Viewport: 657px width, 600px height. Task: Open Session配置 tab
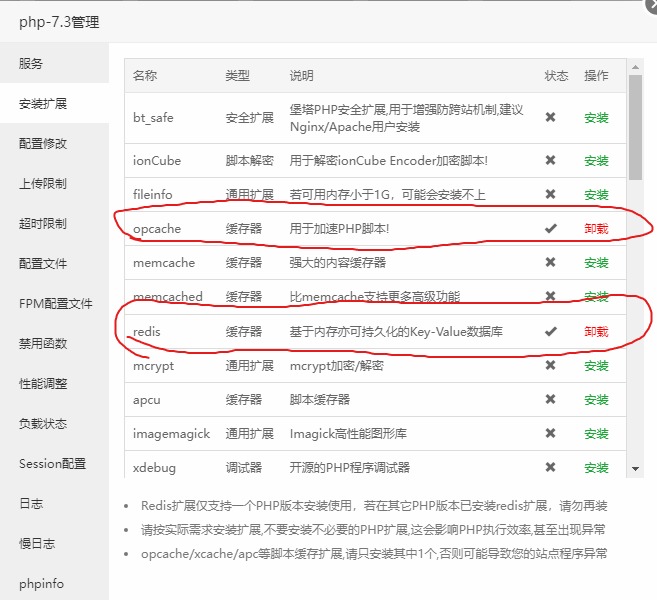[54, 463]
